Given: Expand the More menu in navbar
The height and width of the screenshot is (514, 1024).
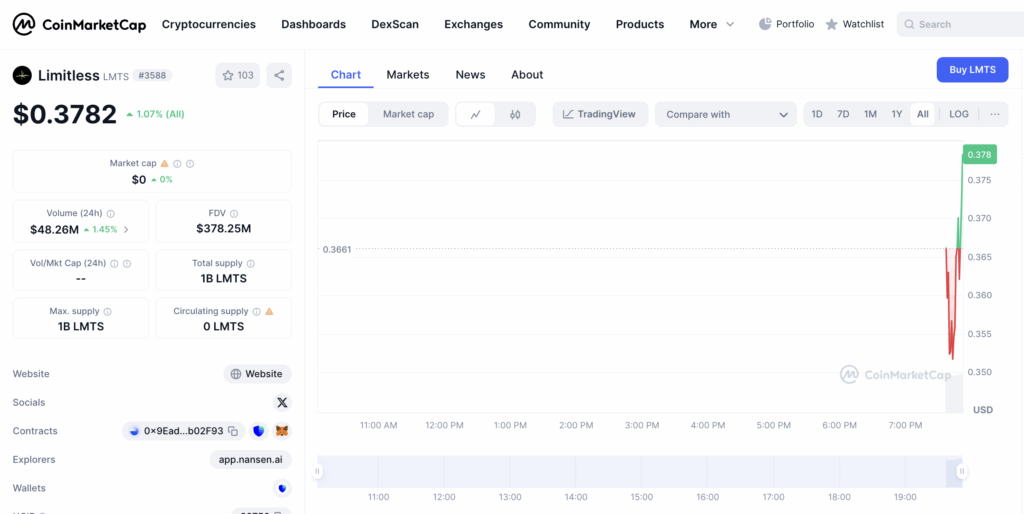Looking at the screenshot, I should (712, 24).
